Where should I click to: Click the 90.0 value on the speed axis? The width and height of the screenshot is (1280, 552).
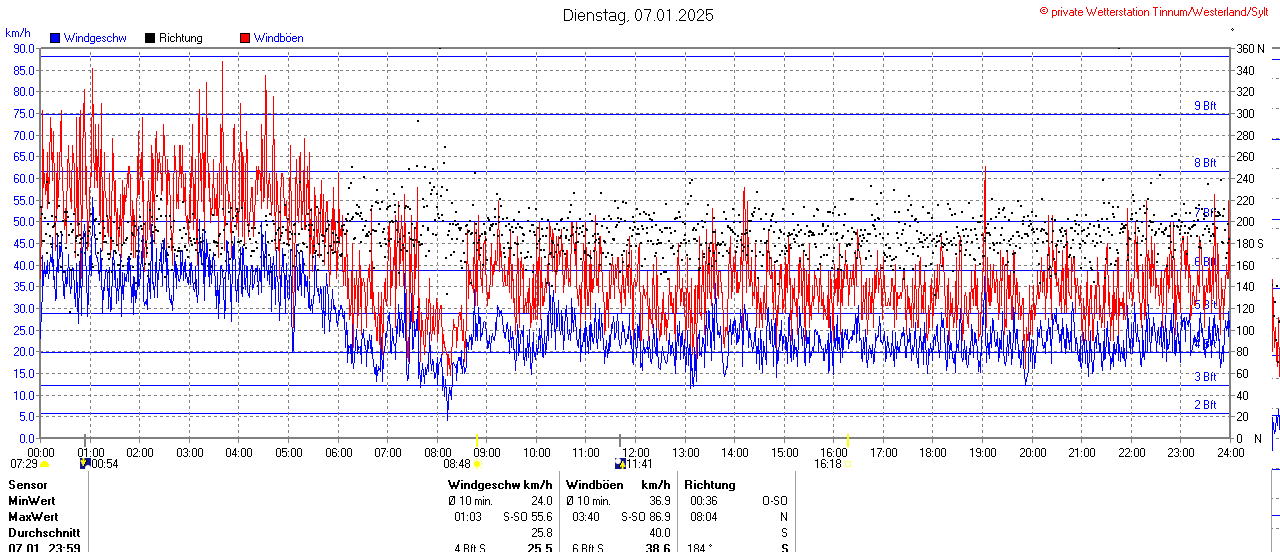point(25,48)
